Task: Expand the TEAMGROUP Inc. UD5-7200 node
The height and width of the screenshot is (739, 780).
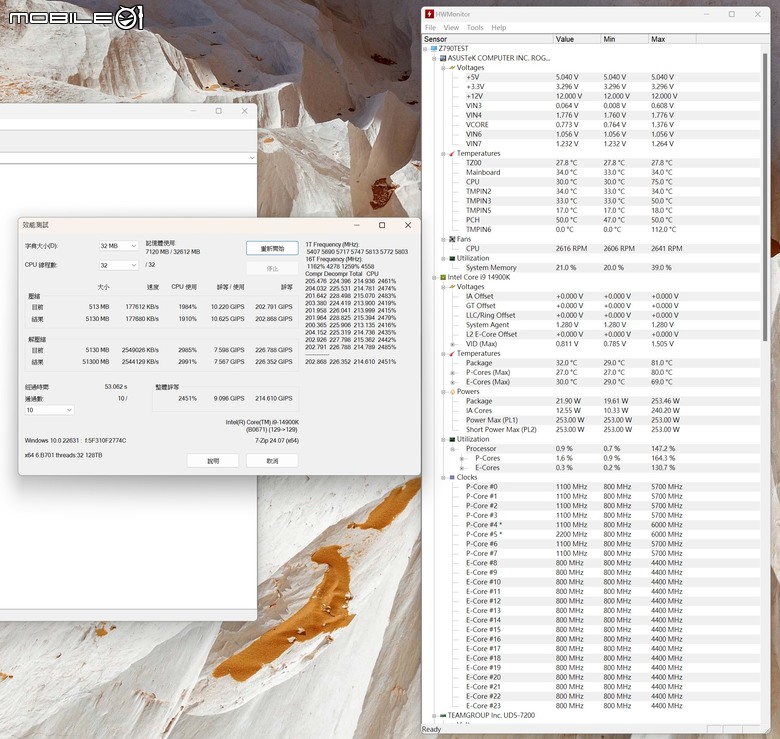Action: coord(434,716)
